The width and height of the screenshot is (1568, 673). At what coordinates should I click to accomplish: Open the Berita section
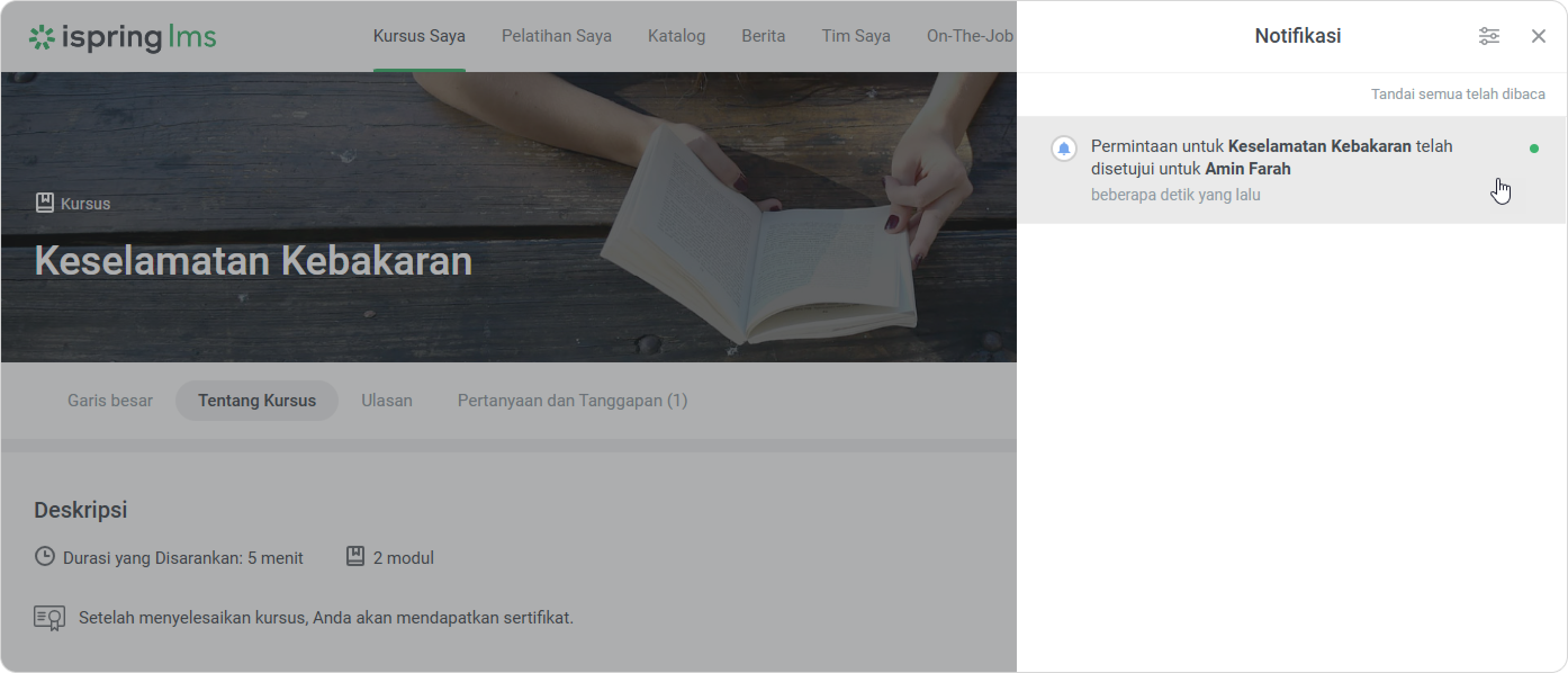point(763,36)
